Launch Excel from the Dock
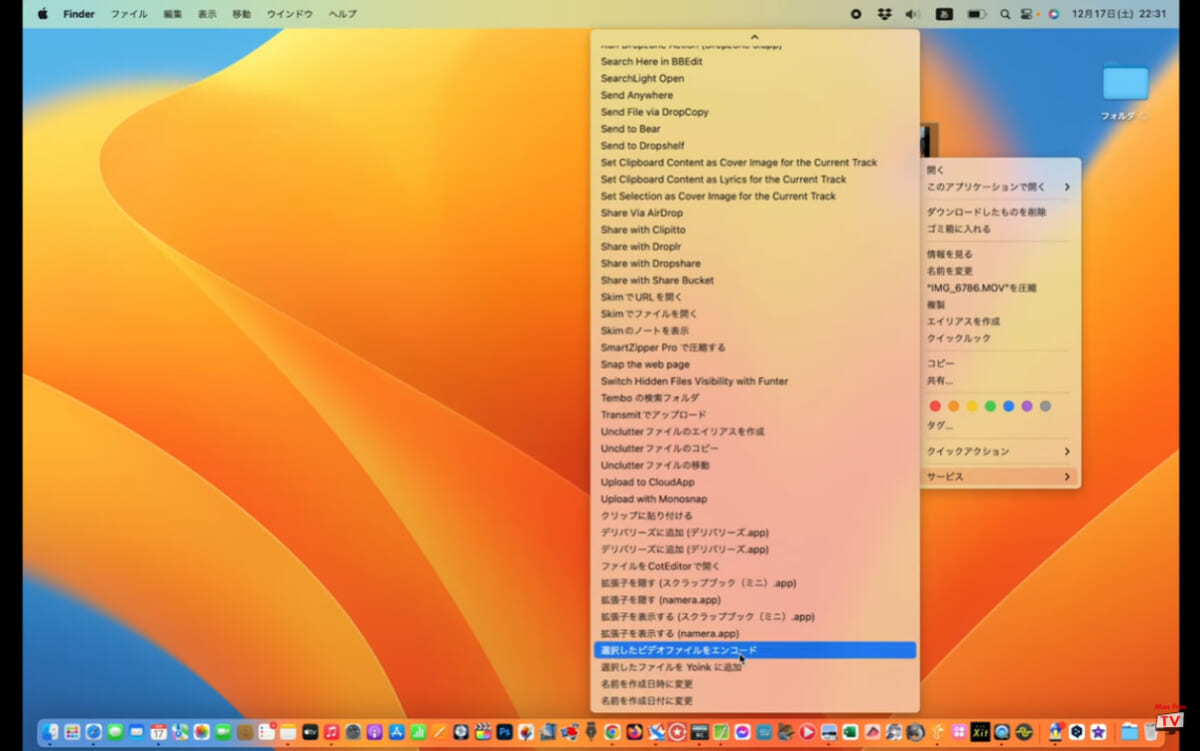Screen dimensions: 1200x751 click(x=851, y=732)
